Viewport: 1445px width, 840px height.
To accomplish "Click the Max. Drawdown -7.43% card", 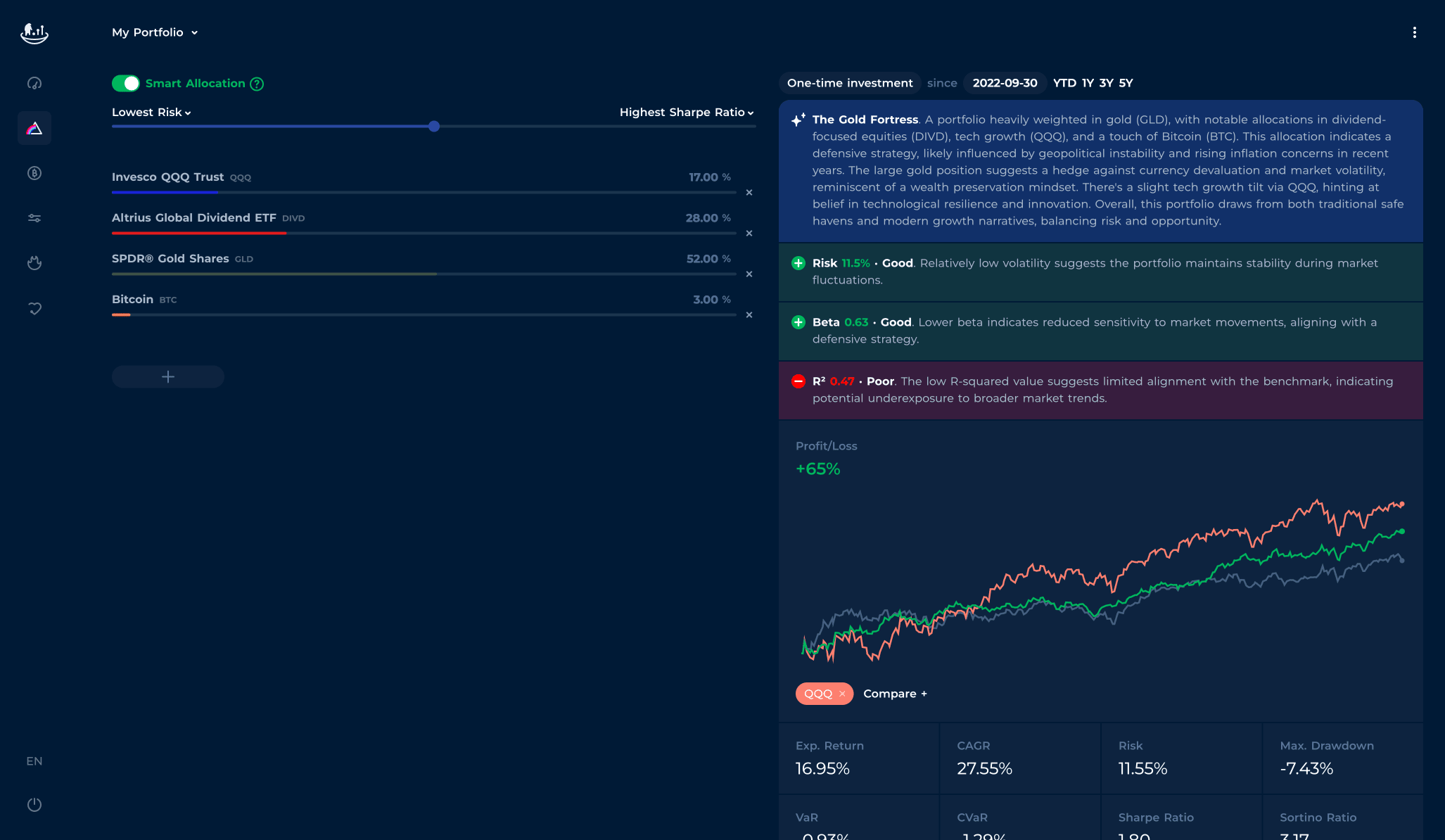I will (1343, 758).
